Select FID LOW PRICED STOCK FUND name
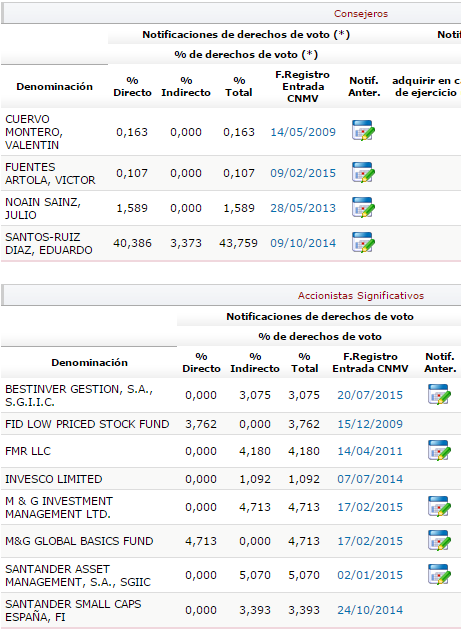 click(87, 424)
